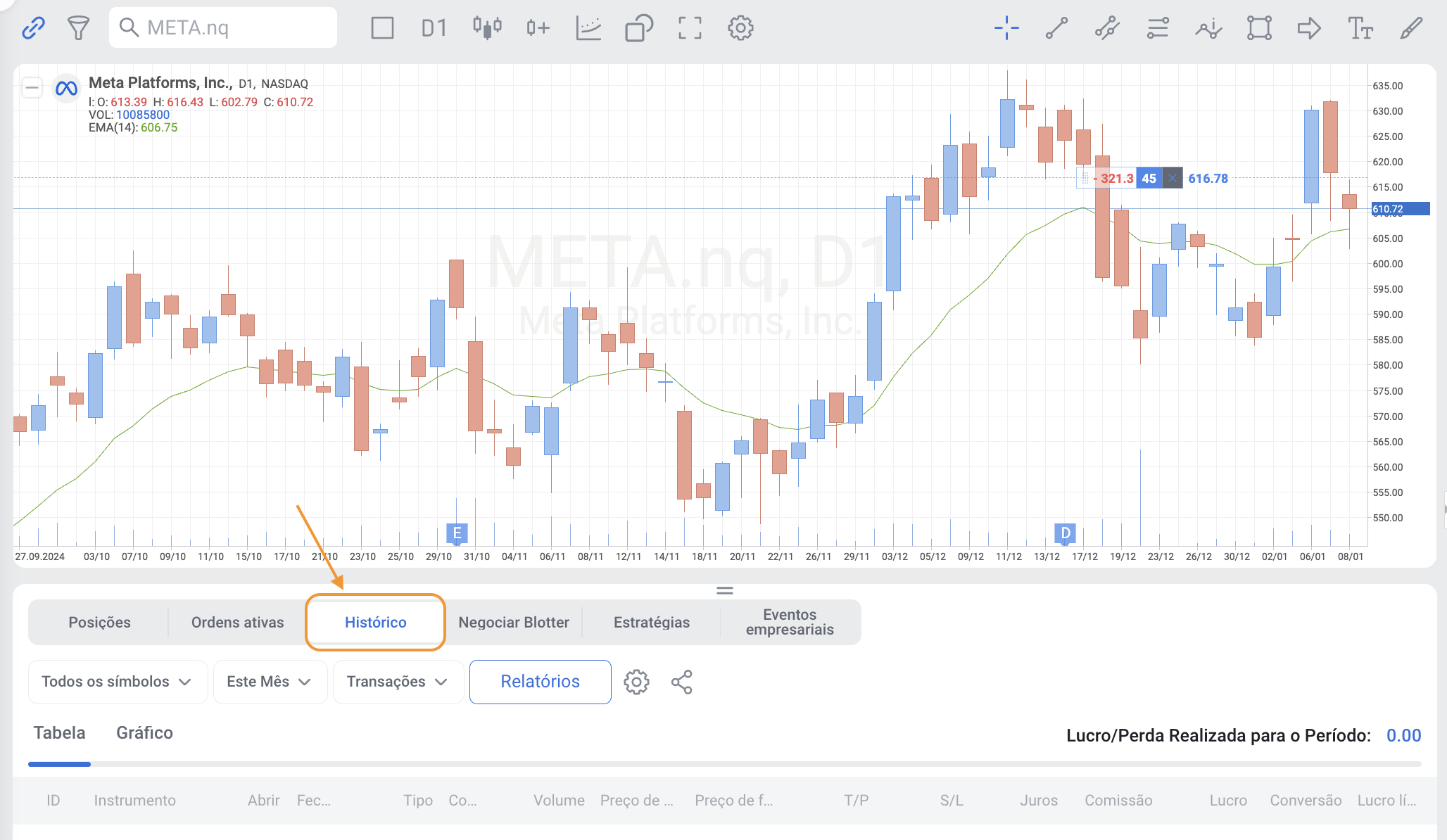Expand the Transações dropdown
This screenshot has height=840, width=1447.
[397, 682]
